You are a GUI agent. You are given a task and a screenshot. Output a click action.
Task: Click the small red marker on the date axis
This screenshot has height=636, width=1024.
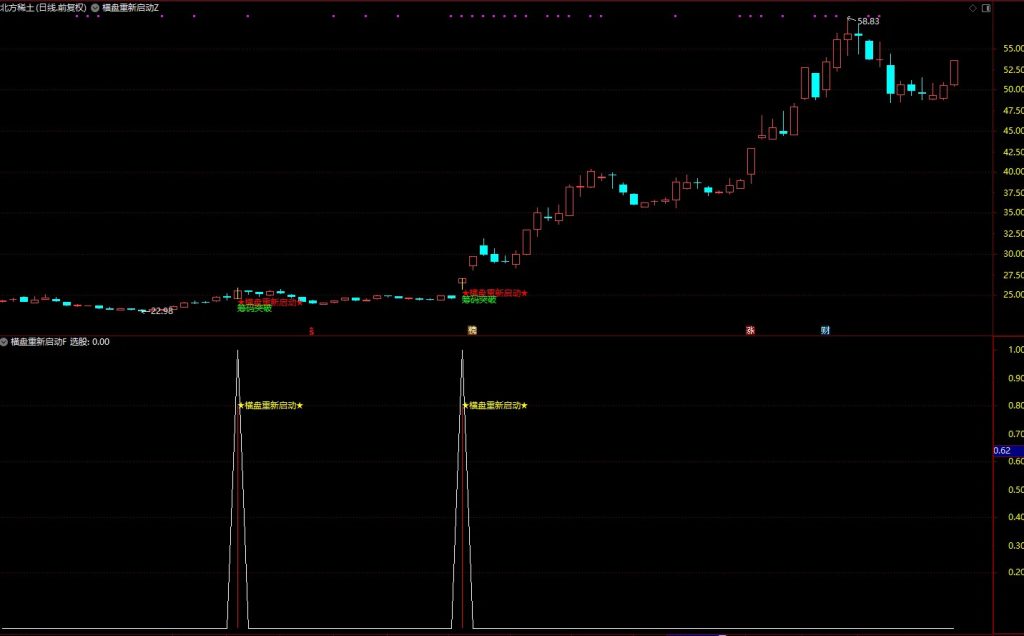click(x=311, y=330)
